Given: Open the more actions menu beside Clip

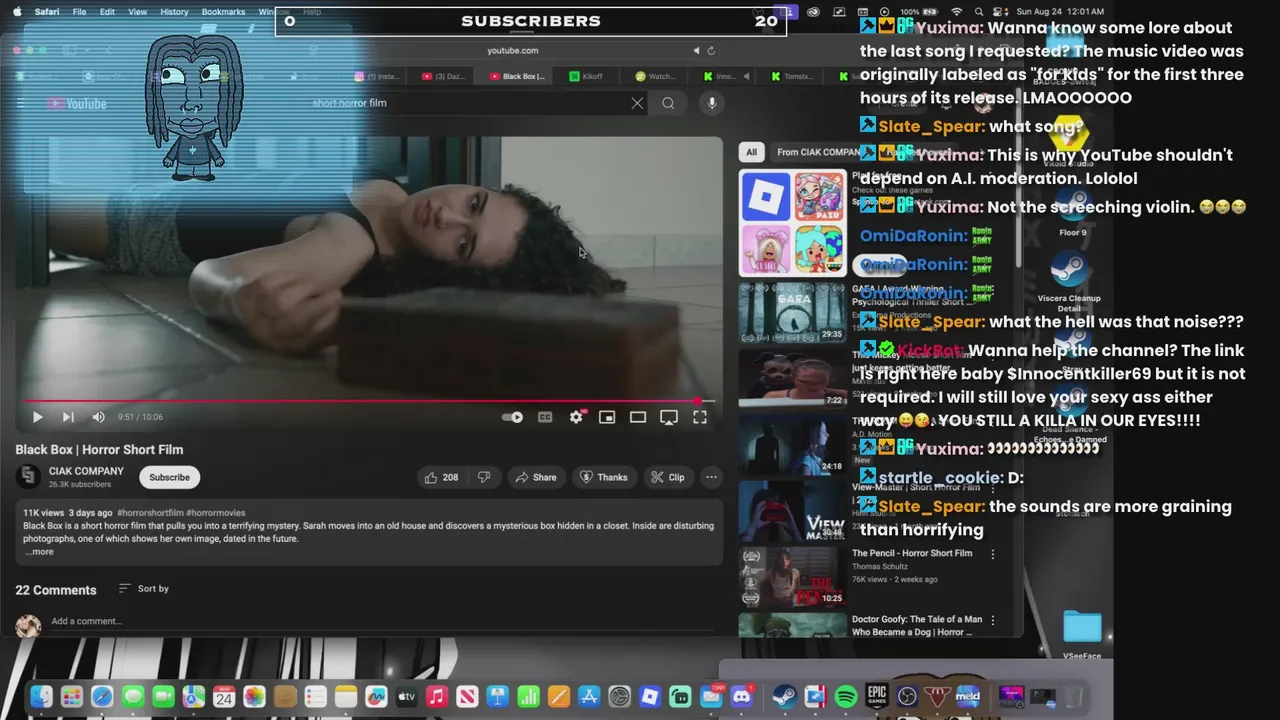Looking at the screenshot, I should coord(711,477).
